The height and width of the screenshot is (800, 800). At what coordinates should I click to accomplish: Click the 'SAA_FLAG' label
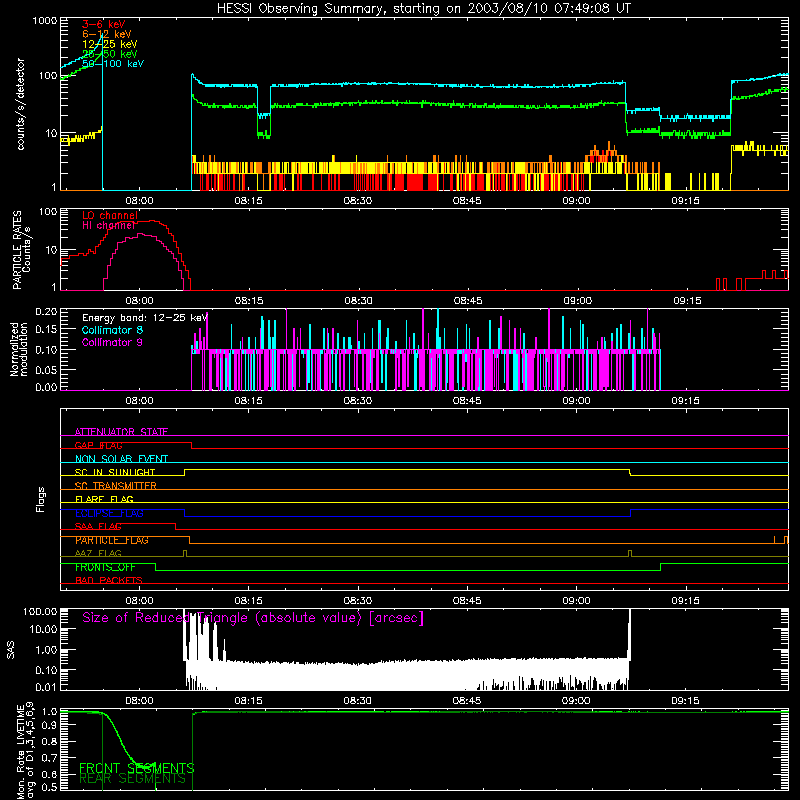pos(98,527)
